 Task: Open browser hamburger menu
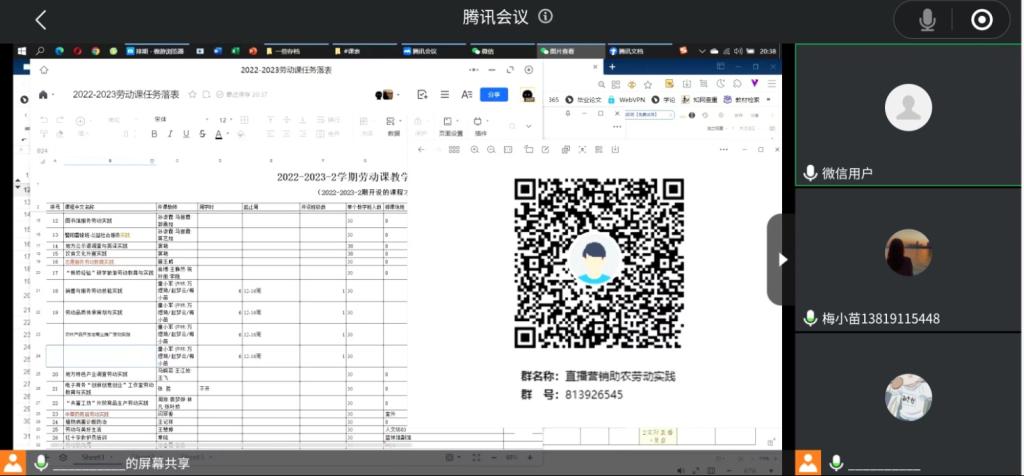771,84
